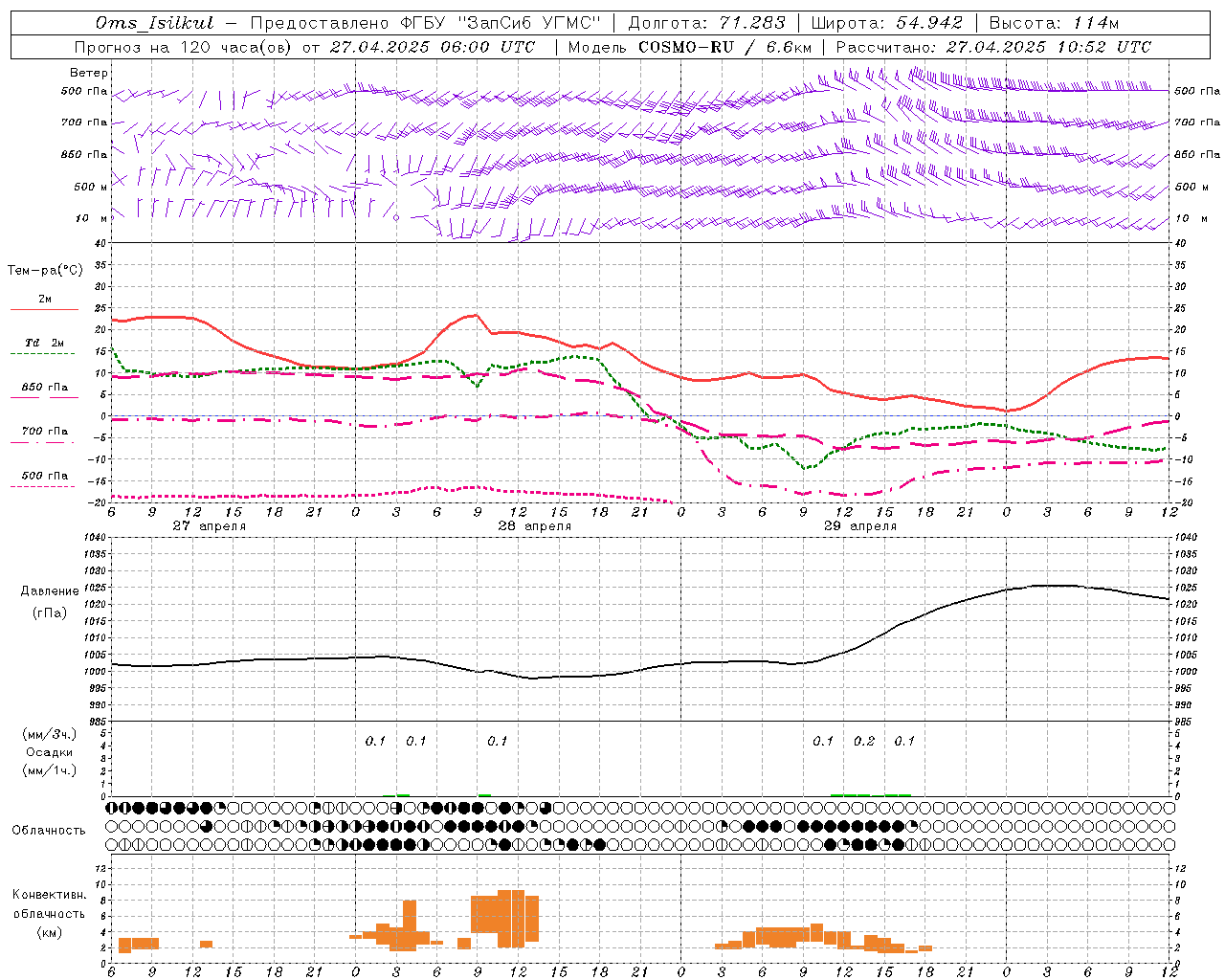The width and height of the screenshot is (1225, 980).
Task: Click the Td 2м dew point legend label
Action: tap(44, 343)
